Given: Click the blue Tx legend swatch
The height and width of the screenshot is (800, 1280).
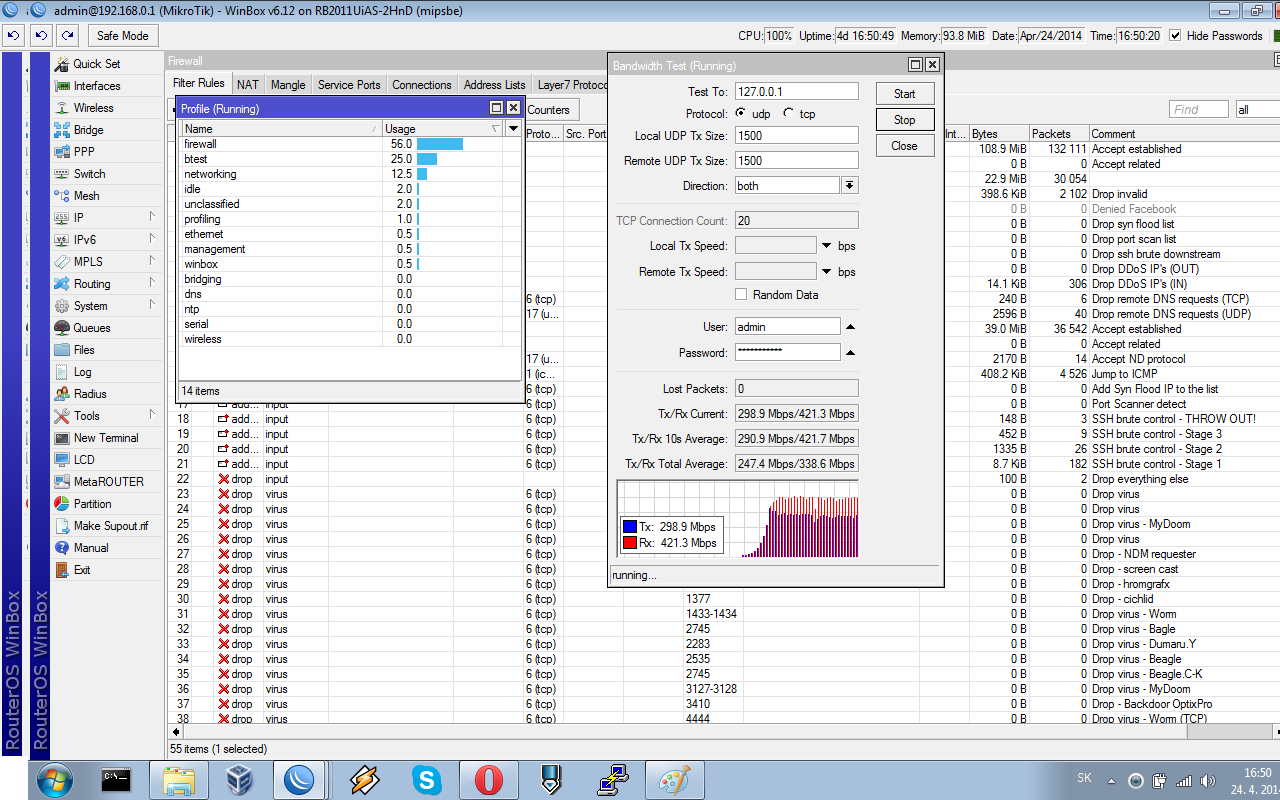Looking at the screenshot, I should pos(630,527).
